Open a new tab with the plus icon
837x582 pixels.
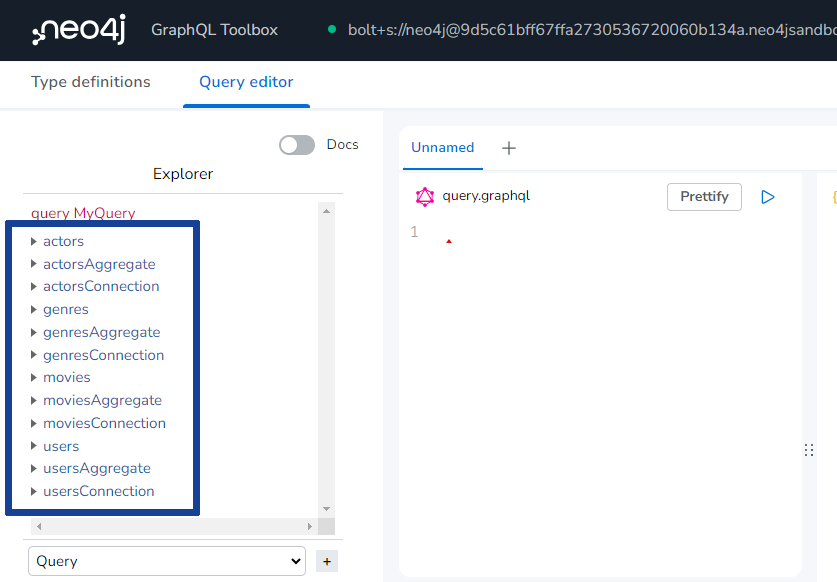click(509, 147)
